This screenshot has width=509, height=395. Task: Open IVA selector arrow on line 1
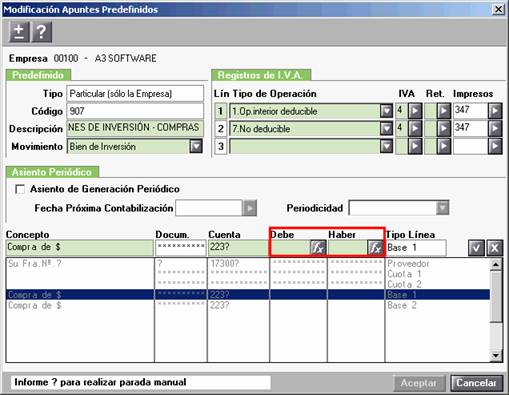pyautogui.click(x=415, y=111)
